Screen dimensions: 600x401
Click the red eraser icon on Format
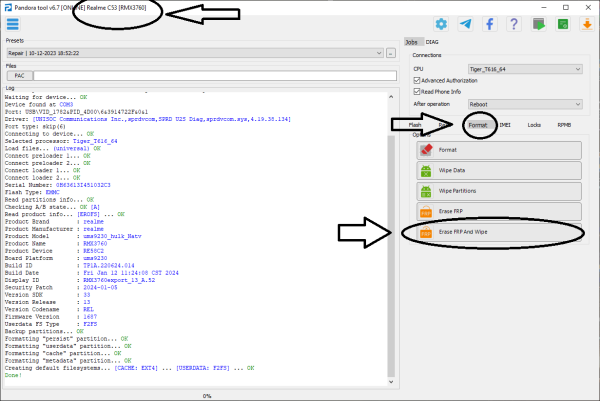pyautogui.click(x=426, y=150)
